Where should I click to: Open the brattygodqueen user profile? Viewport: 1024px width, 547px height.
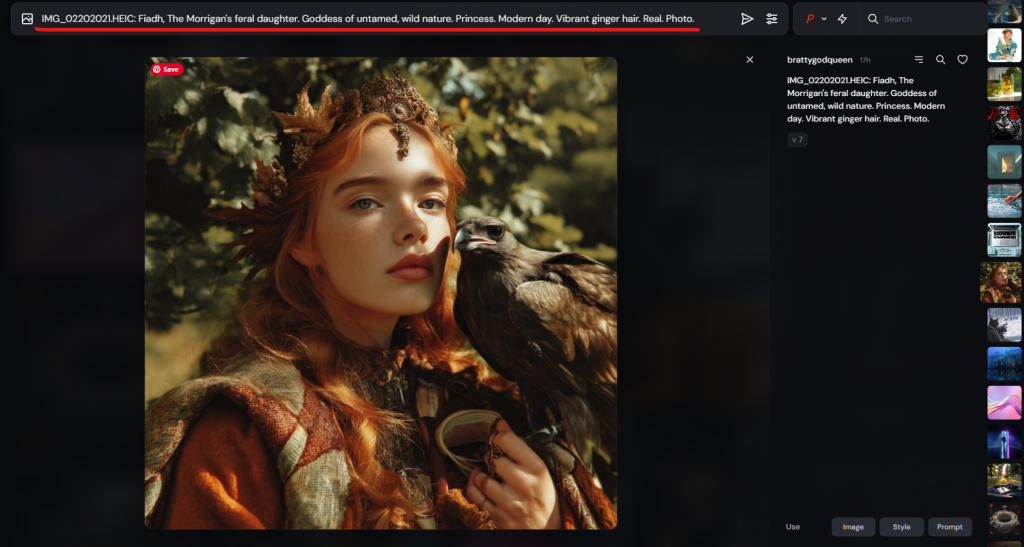tap(820, 59)
